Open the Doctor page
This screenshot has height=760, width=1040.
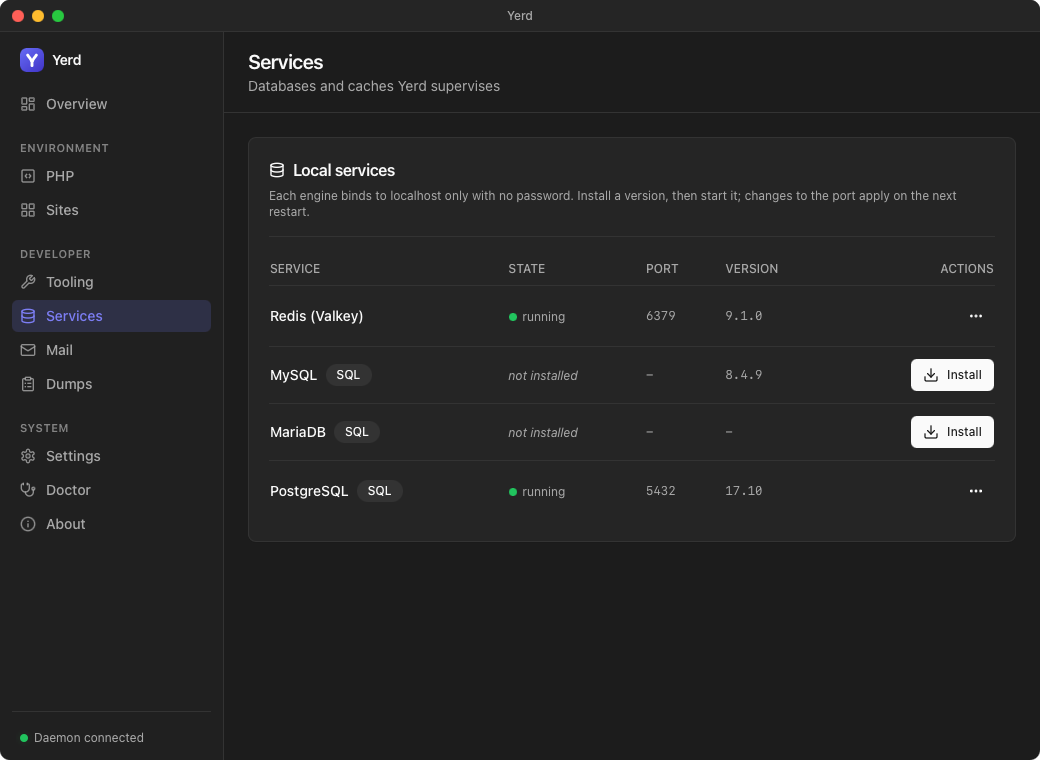[x=111, y=490]
